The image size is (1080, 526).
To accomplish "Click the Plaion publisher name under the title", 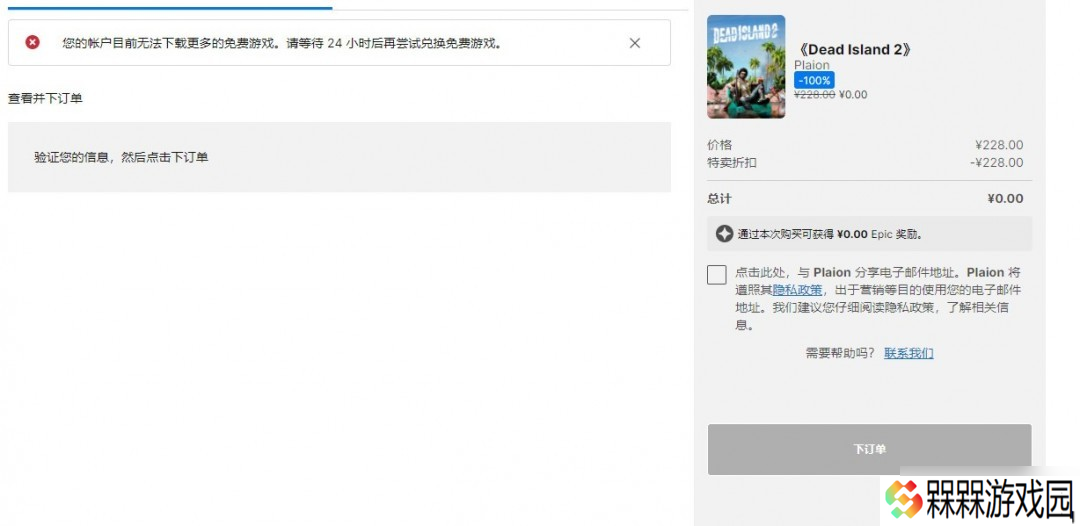I will (812, 65).
